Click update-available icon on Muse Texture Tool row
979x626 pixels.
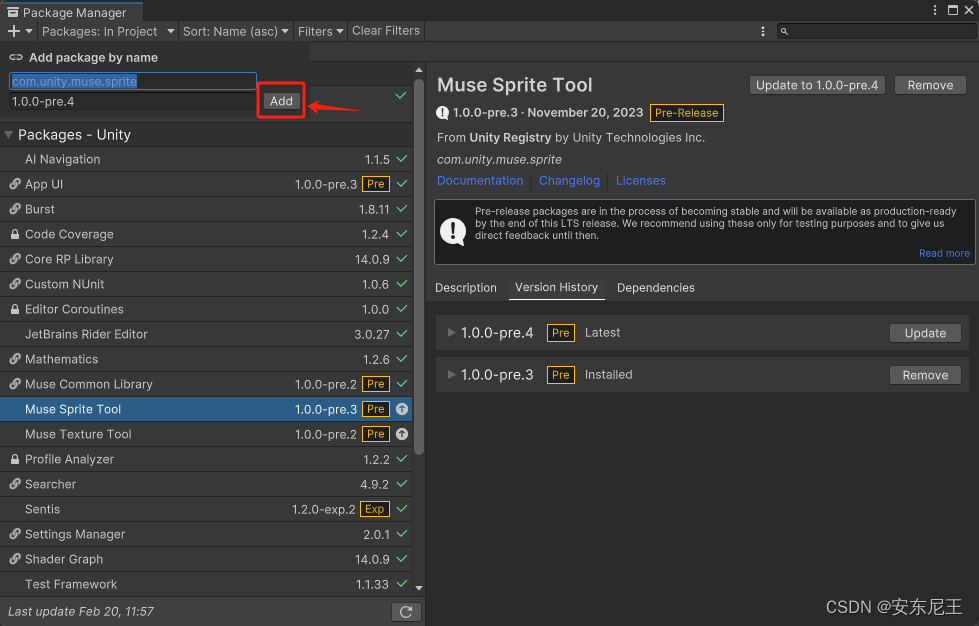[402, 434]
